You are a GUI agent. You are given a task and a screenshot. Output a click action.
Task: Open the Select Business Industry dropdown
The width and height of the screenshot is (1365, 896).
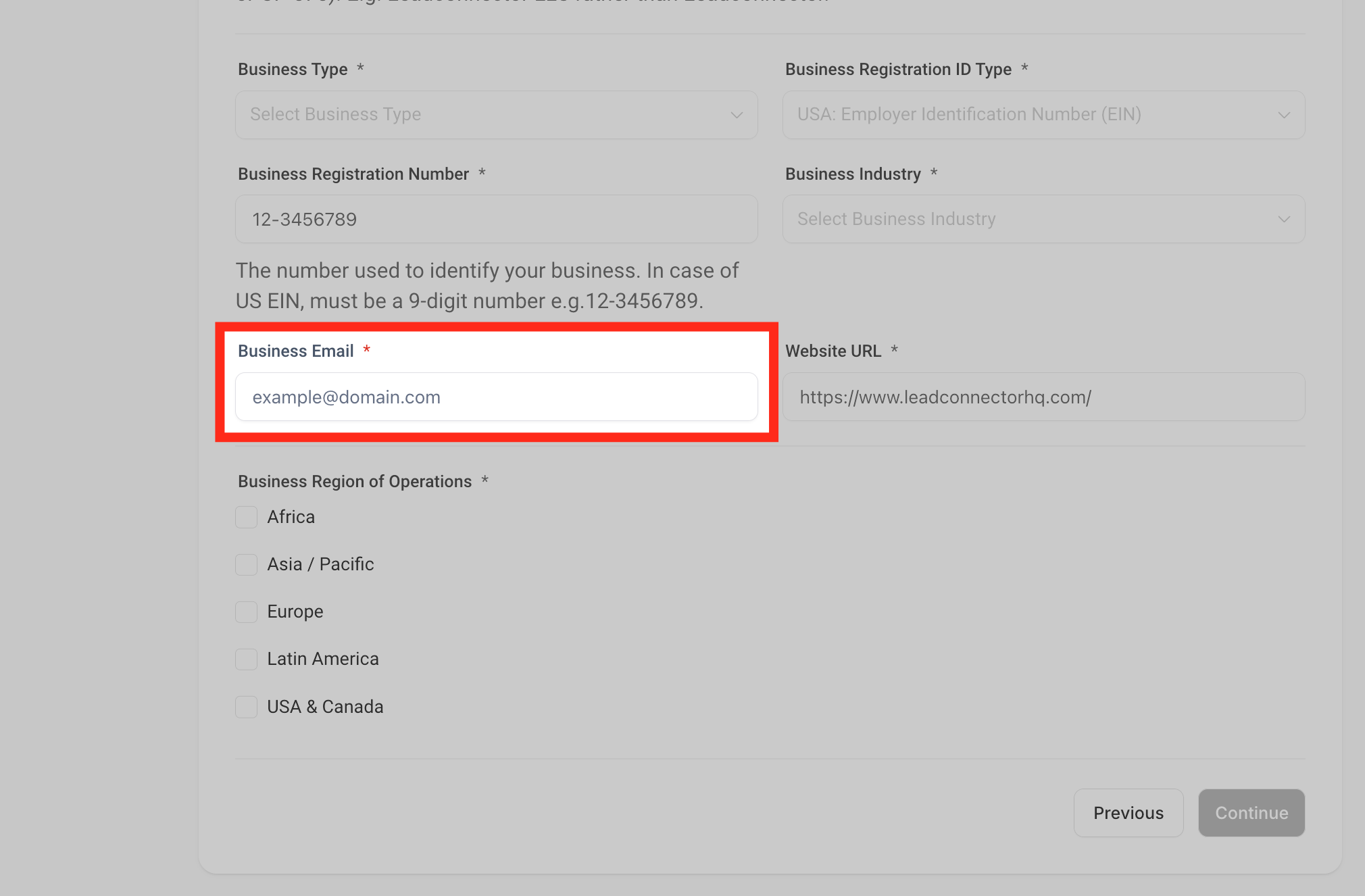(x=1043, y=219)
